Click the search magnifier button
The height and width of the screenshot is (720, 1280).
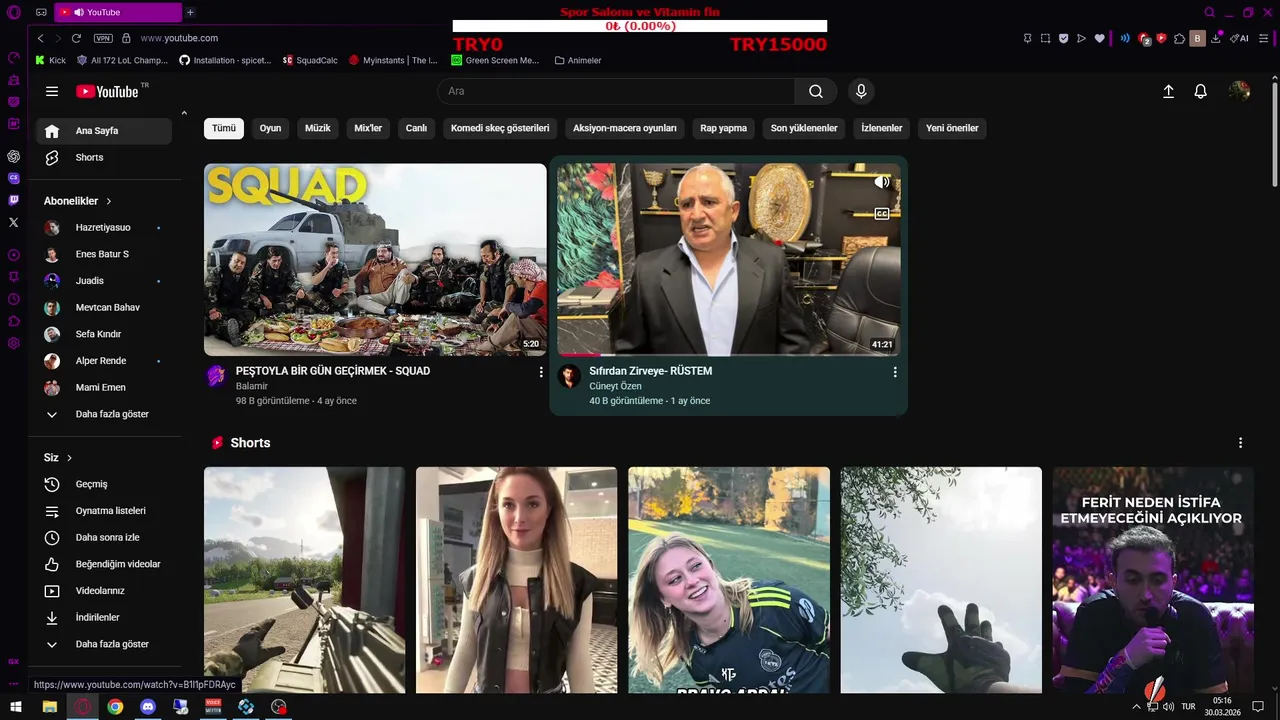(816, 91)
